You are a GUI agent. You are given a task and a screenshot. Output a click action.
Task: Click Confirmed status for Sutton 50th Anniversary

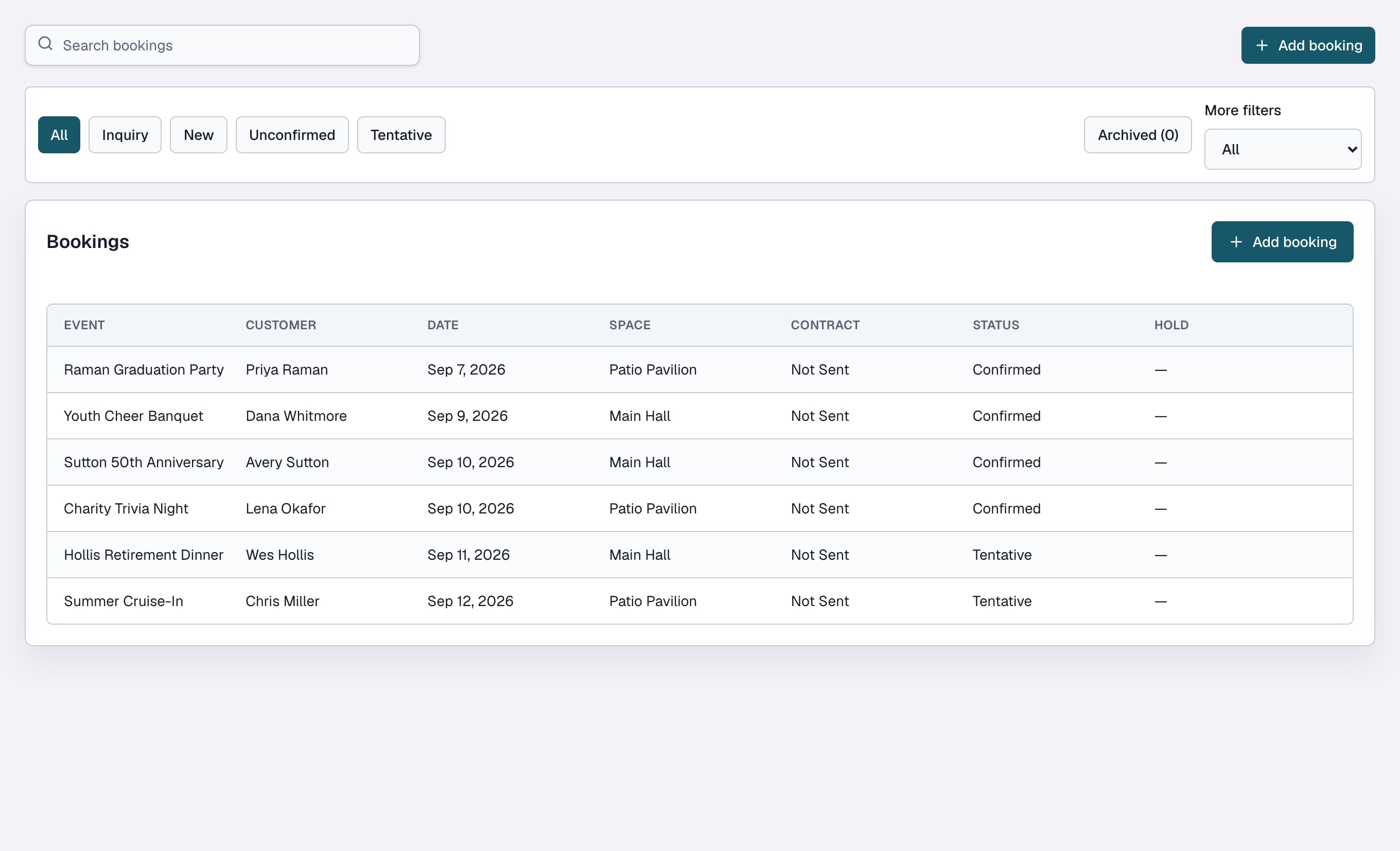coord(1006,463)
